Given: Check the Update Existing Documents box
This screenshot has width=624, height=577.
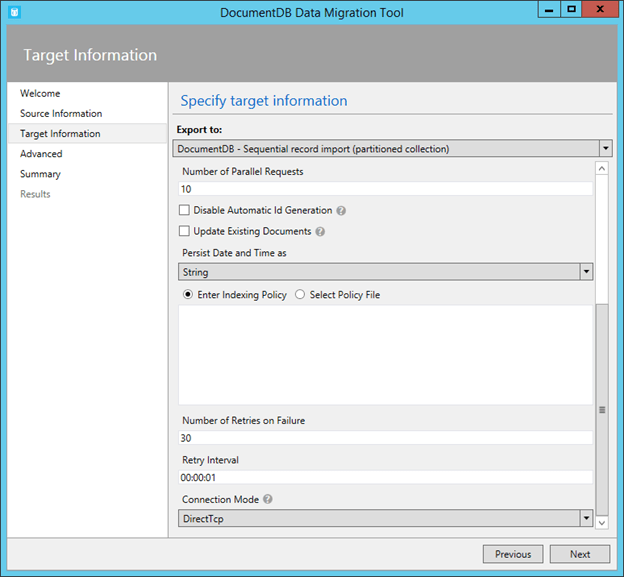Looking at the screenshot, I should coord(184,231).
